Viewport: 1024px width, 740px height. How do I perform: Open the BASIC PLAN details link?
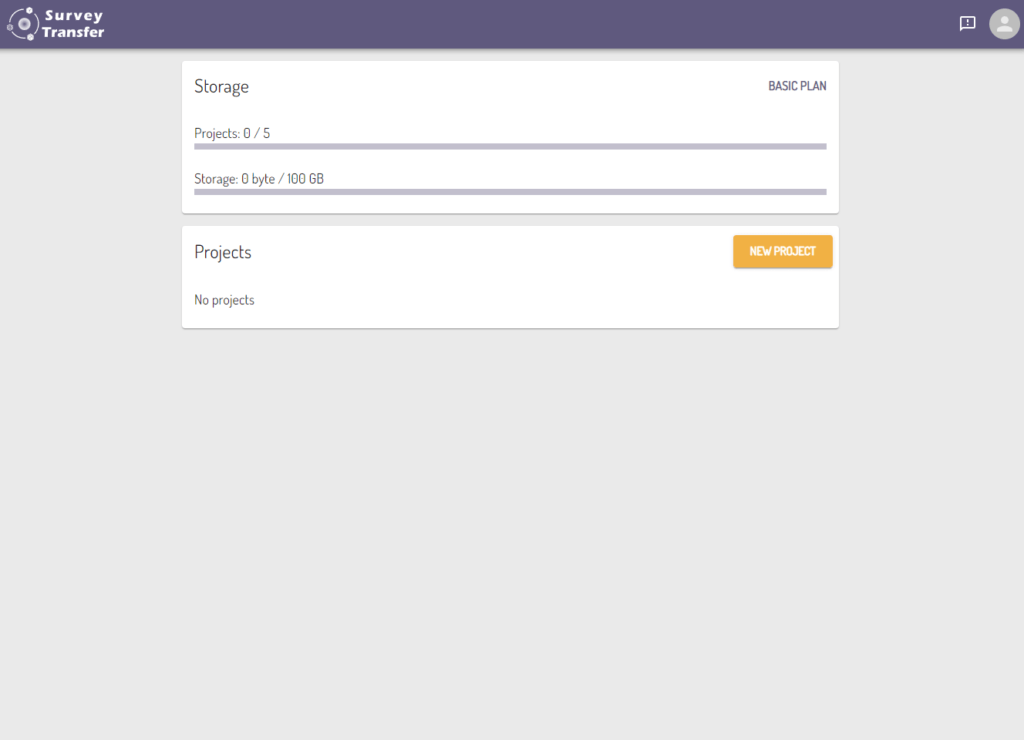[797, 86]
